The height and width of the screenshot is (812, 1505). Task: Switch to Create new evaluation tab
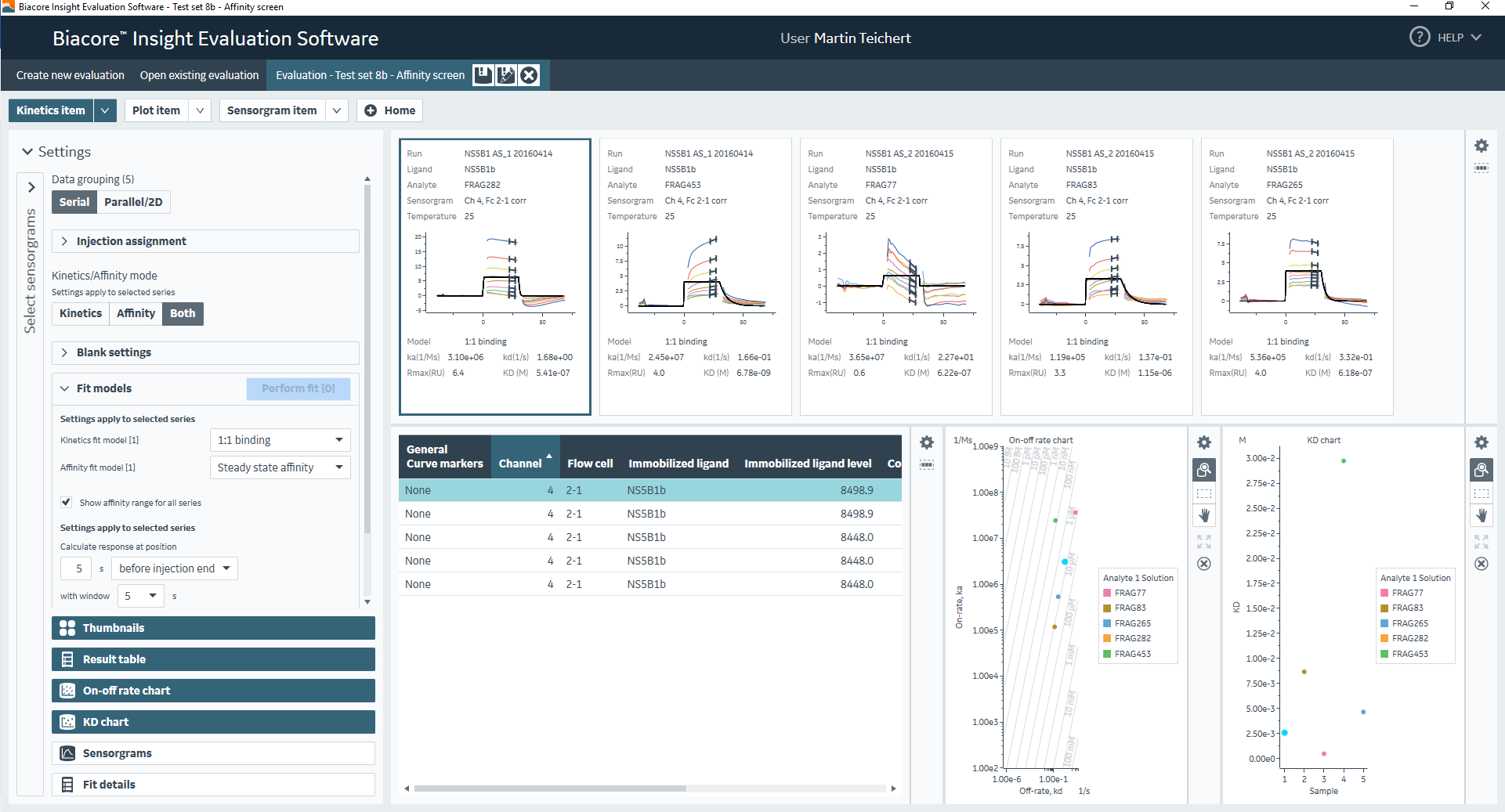(x=71, y=75)
